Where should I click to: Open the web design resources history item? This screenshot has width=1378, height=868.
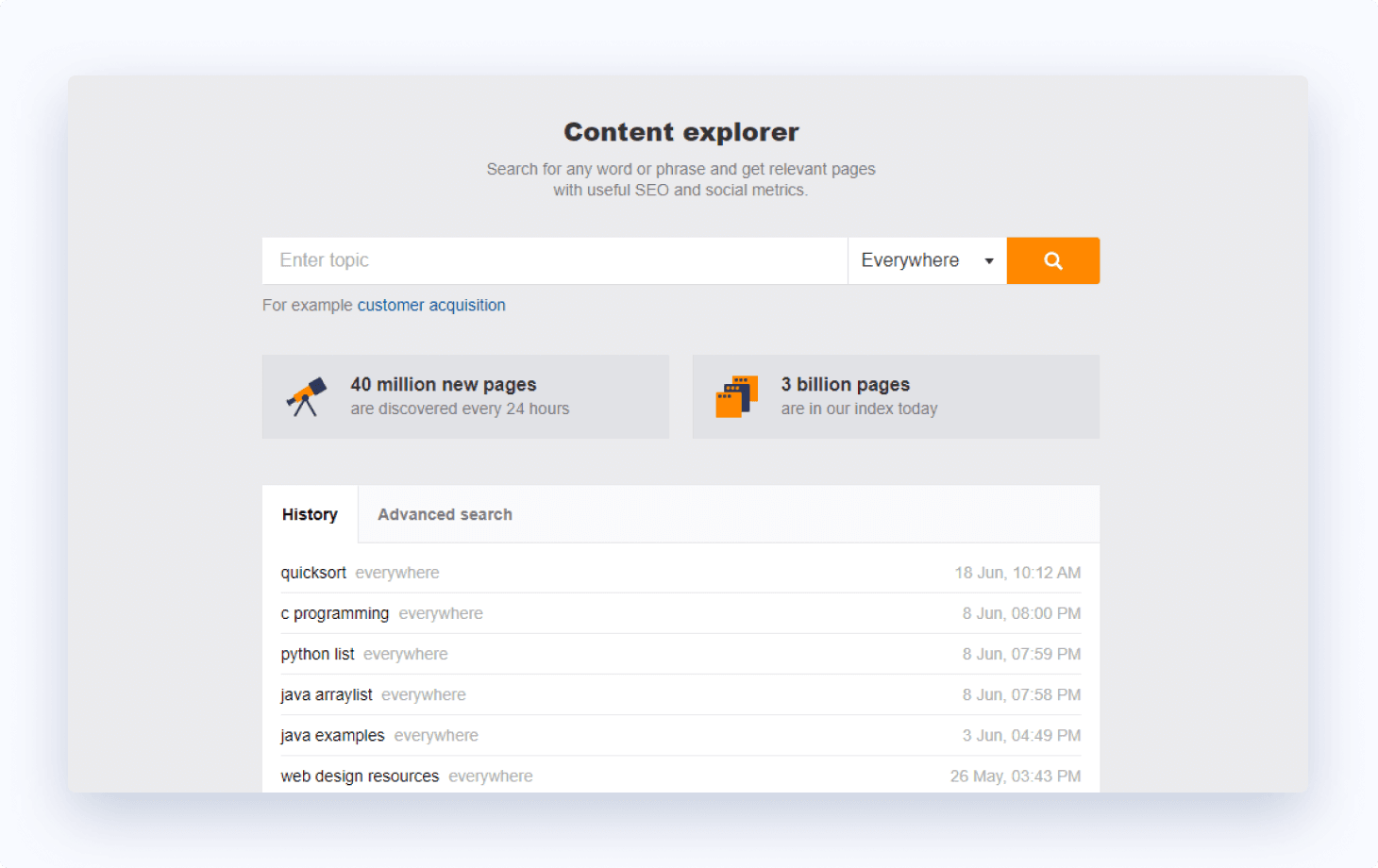coord(360,776)
